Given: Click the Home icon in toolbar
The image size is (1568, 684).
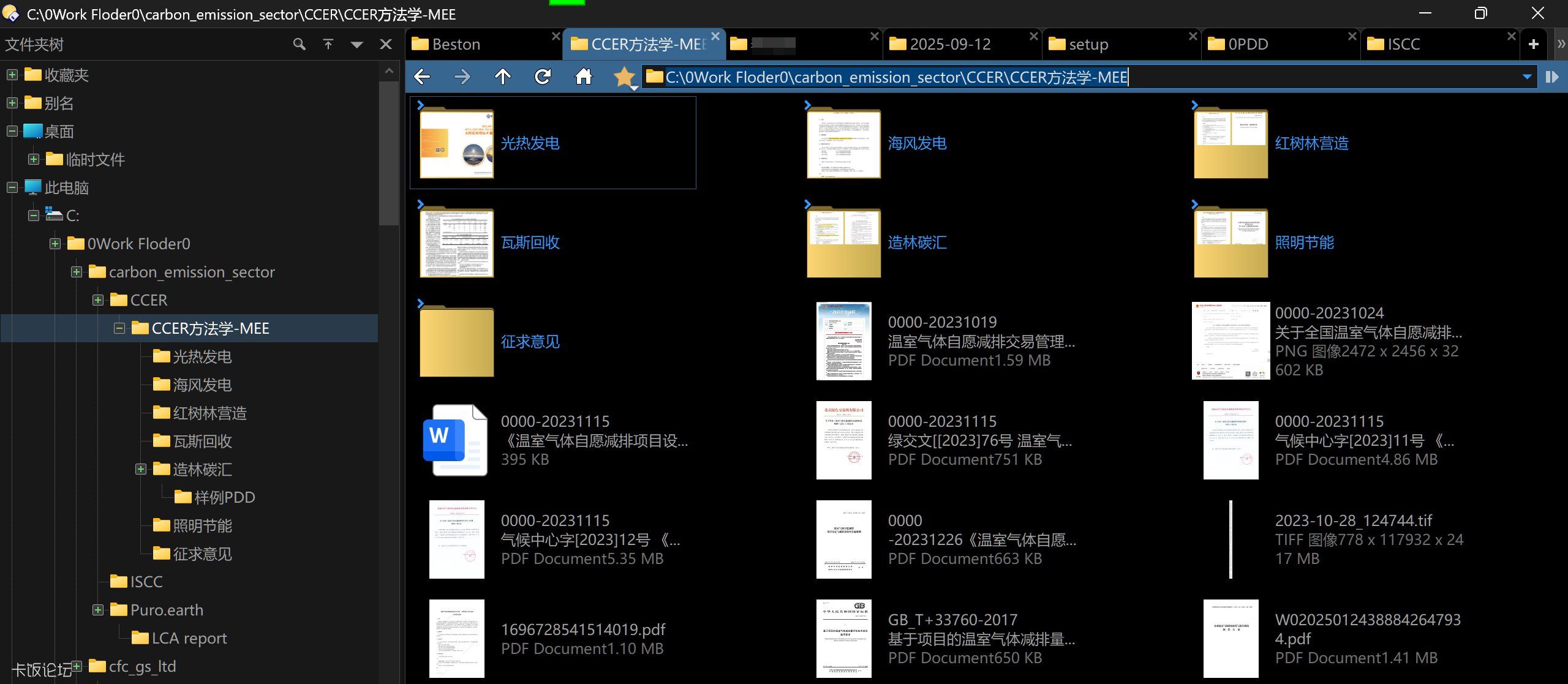Looking at the screenshot, I should pos(583,77).
